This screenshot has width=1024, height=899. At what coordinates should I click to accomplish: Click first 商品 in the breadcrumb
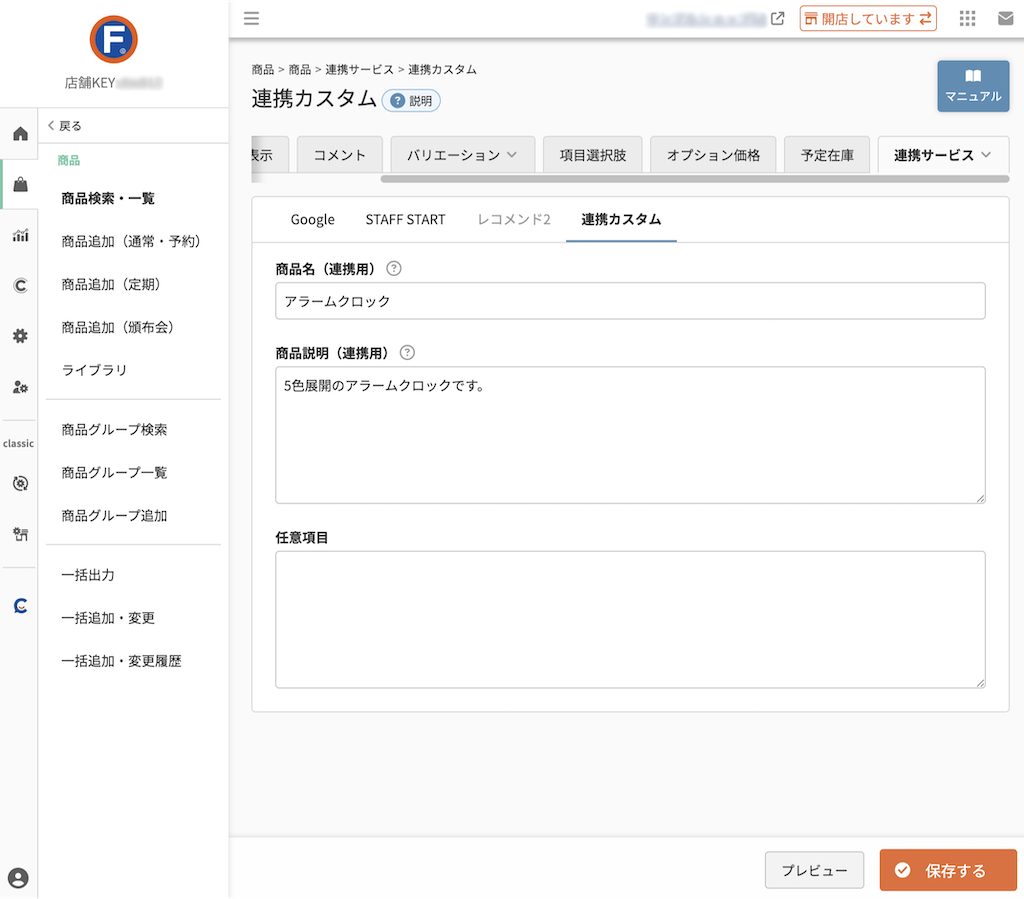(x=263, y=69)
